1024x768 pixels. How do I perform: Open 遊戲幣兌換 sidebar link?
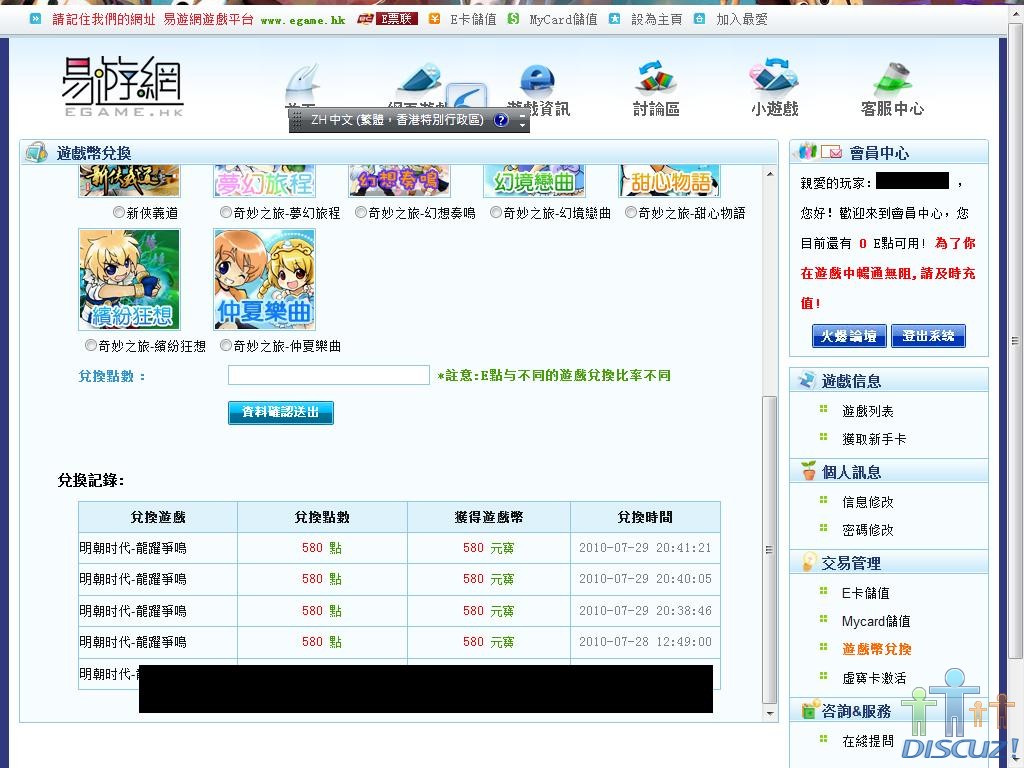(876, 648)
